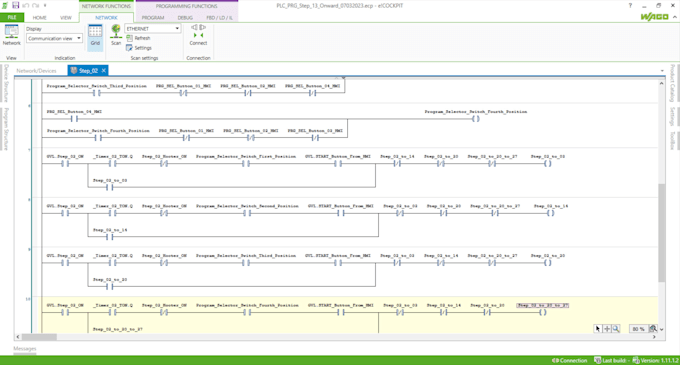Click the 80 % zoom field
The height and width of the screenshot is (365, 680).
tap(638, 329)
